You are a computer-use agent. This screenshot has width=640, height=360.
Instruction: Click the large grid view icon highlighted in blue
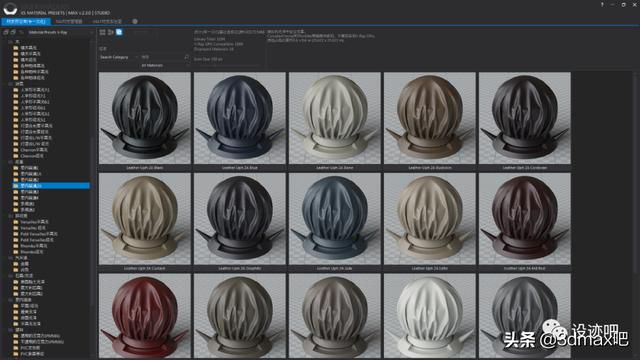(x=119, y=32)
